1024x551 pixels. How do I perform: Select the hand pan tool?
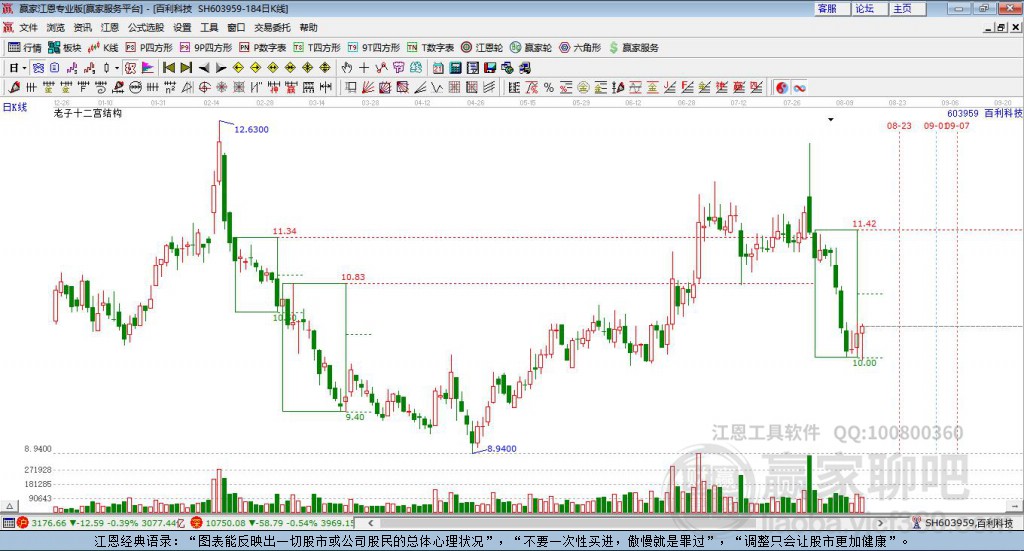pyautogui.click(x=347, y=68)
